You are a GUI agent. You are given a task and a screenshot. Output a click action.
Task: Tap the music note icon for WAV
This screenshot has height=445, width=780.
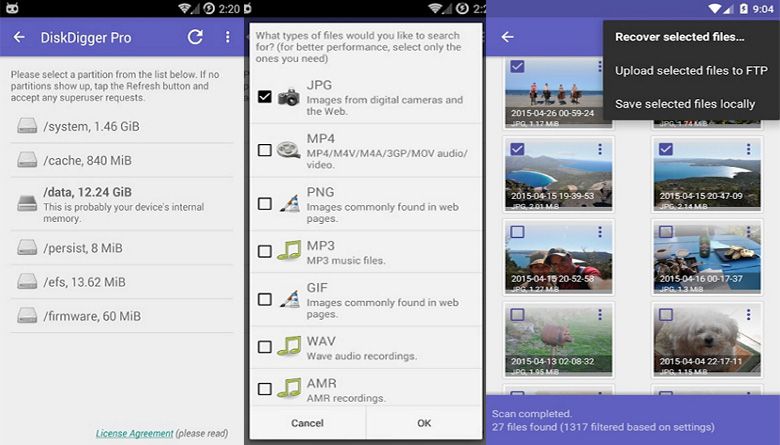click(x=289, y=347)
